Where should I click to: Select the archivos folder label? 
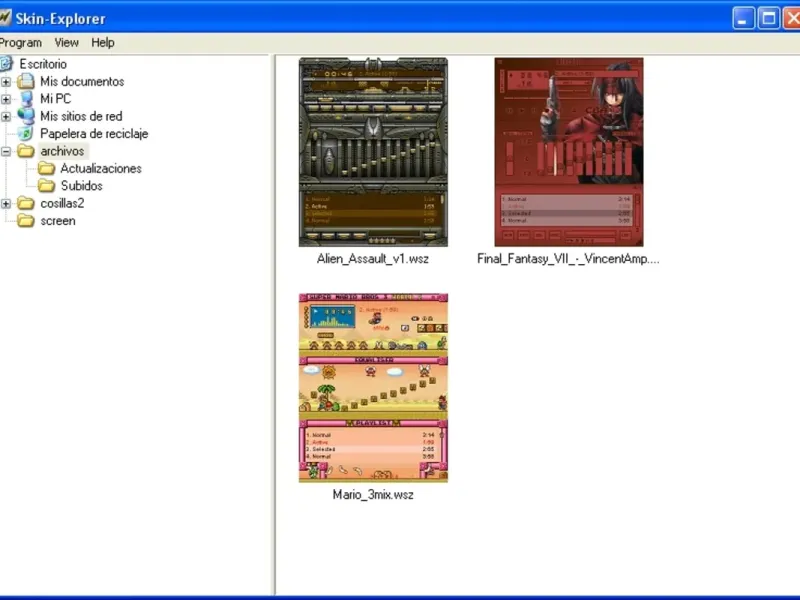tap(62, 151)
